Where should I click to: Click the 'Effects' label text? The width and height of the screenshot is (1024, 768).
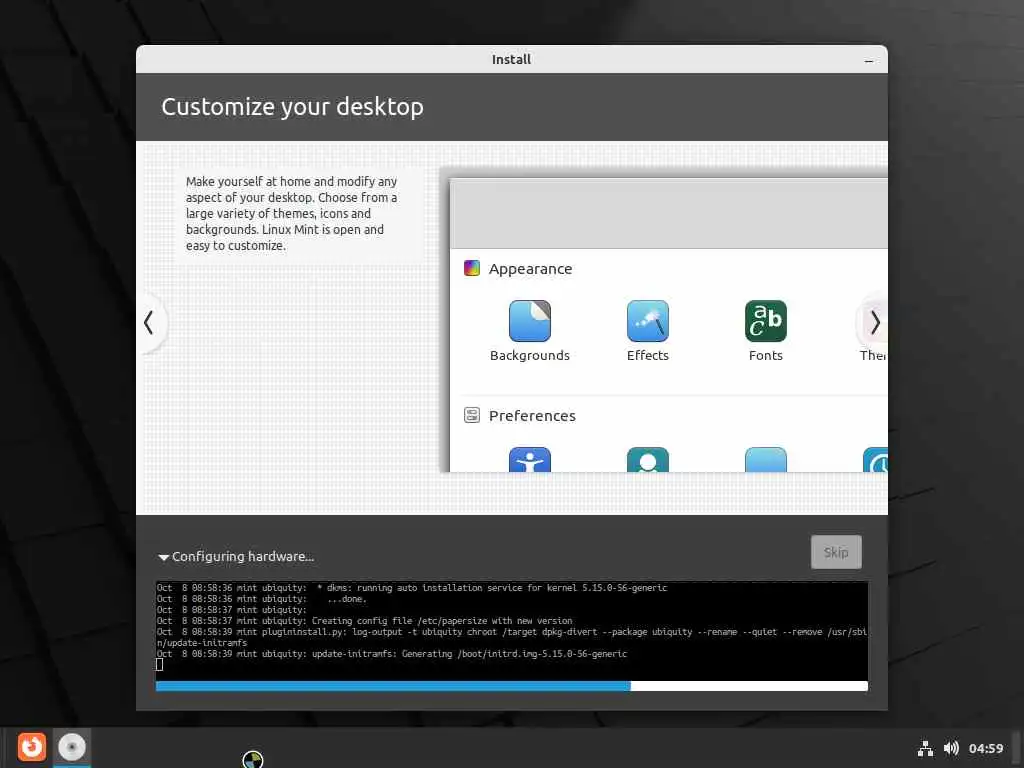647,355
